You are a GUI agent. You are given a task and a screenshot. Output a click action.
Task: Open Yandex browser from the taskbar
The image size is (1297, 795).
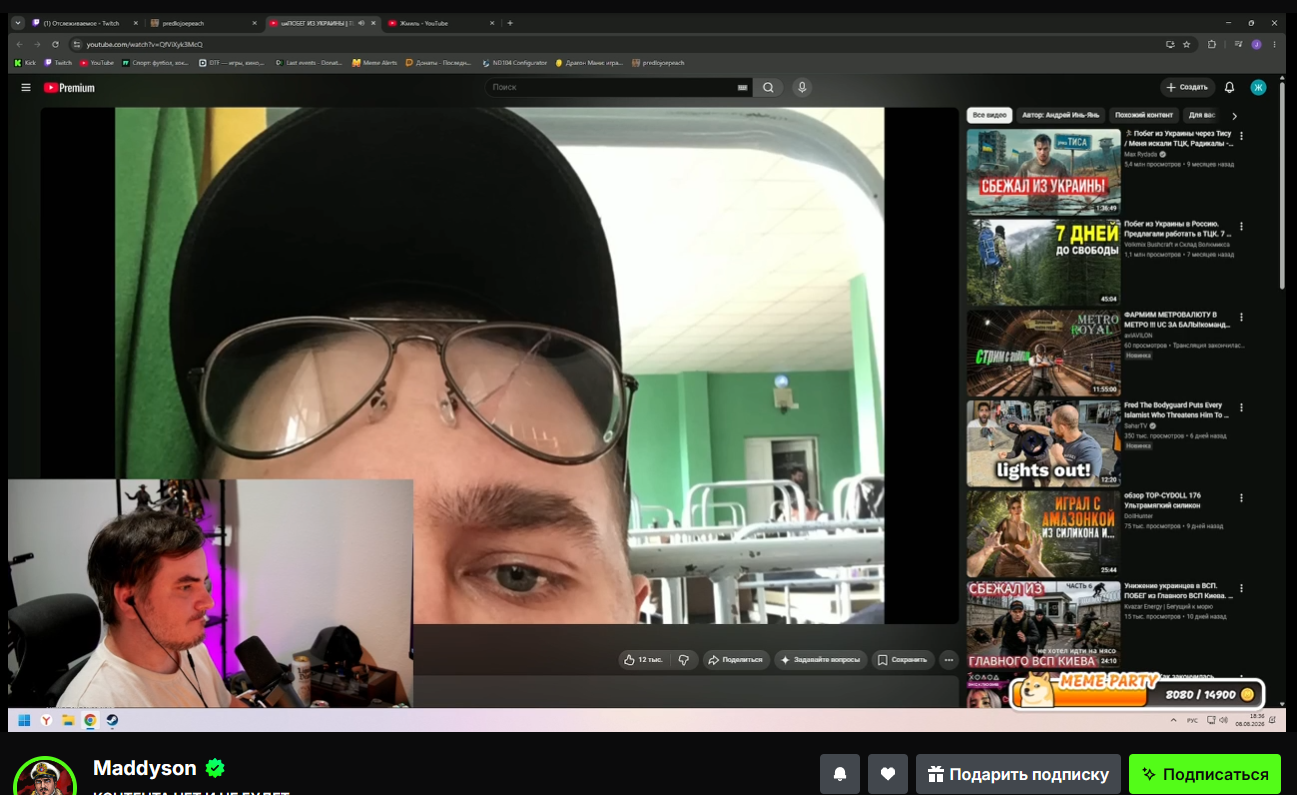[47, 720]
